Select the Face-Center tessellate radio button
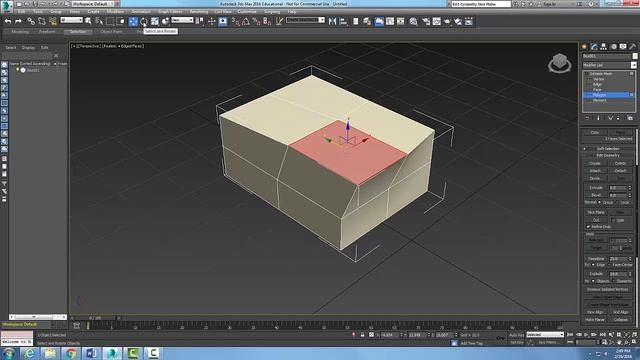The width and height of the screenshot is (640, 360). pyautogui.click(x=610, y=265)
